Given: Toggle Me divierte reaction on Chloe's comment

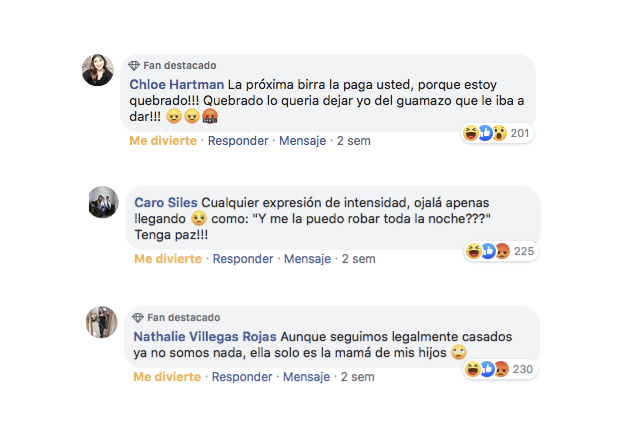Looking at the screenshot, I should coord(163,141).
